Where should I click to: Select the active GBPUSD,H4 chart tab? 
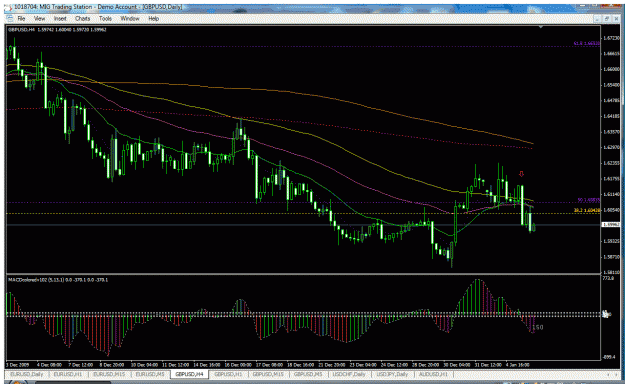pos(189,374)
